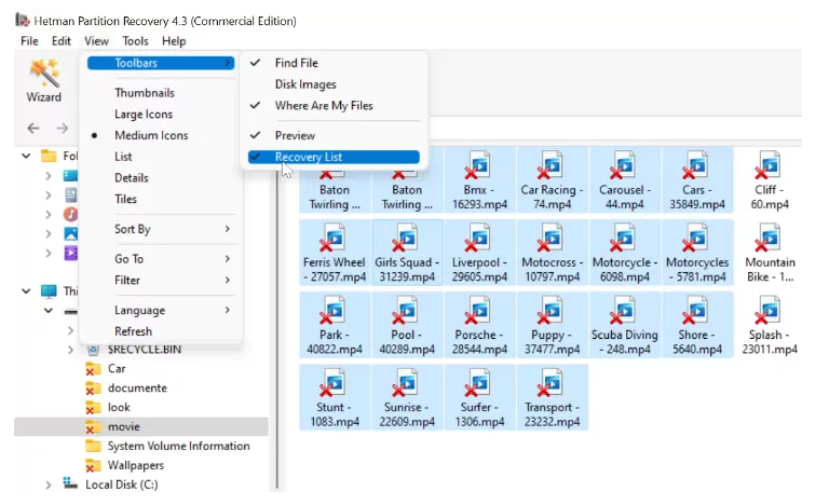This screenshot has height=500, width=820.
Task: Select Carousel - 44.mp4 file icon
Action: click(624, 180)
